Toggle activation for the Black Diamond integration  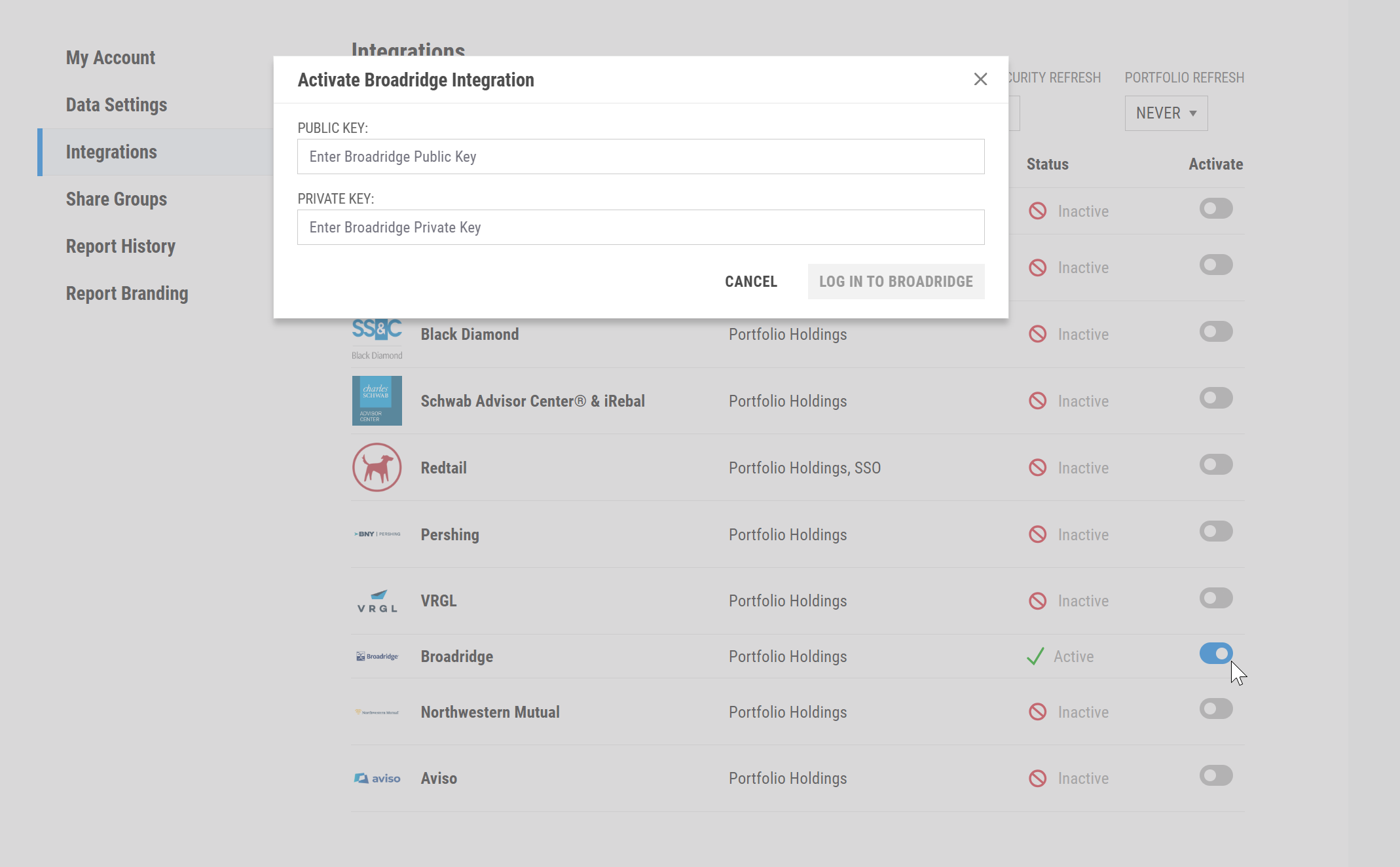(x=1216, y=331)
